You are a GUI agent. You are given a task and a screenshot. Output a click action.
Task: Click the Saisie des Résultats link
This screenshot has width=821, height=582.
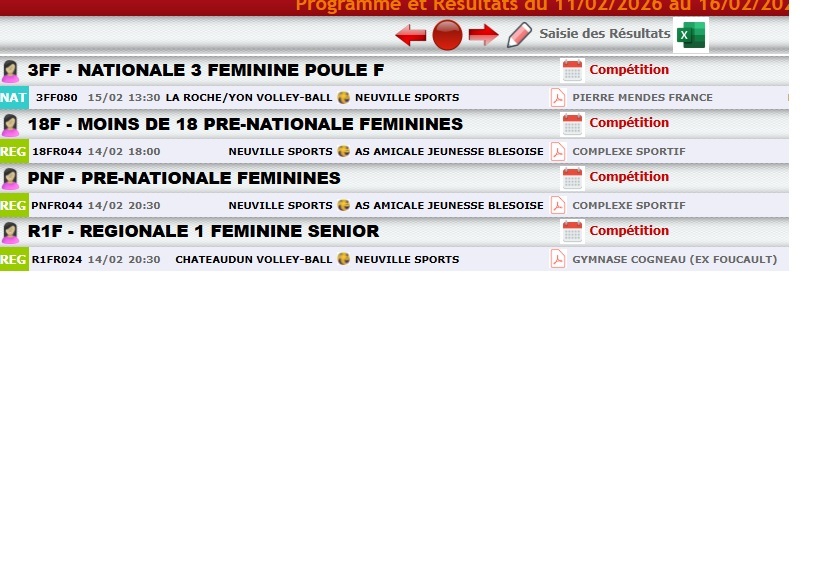(604, 34)
